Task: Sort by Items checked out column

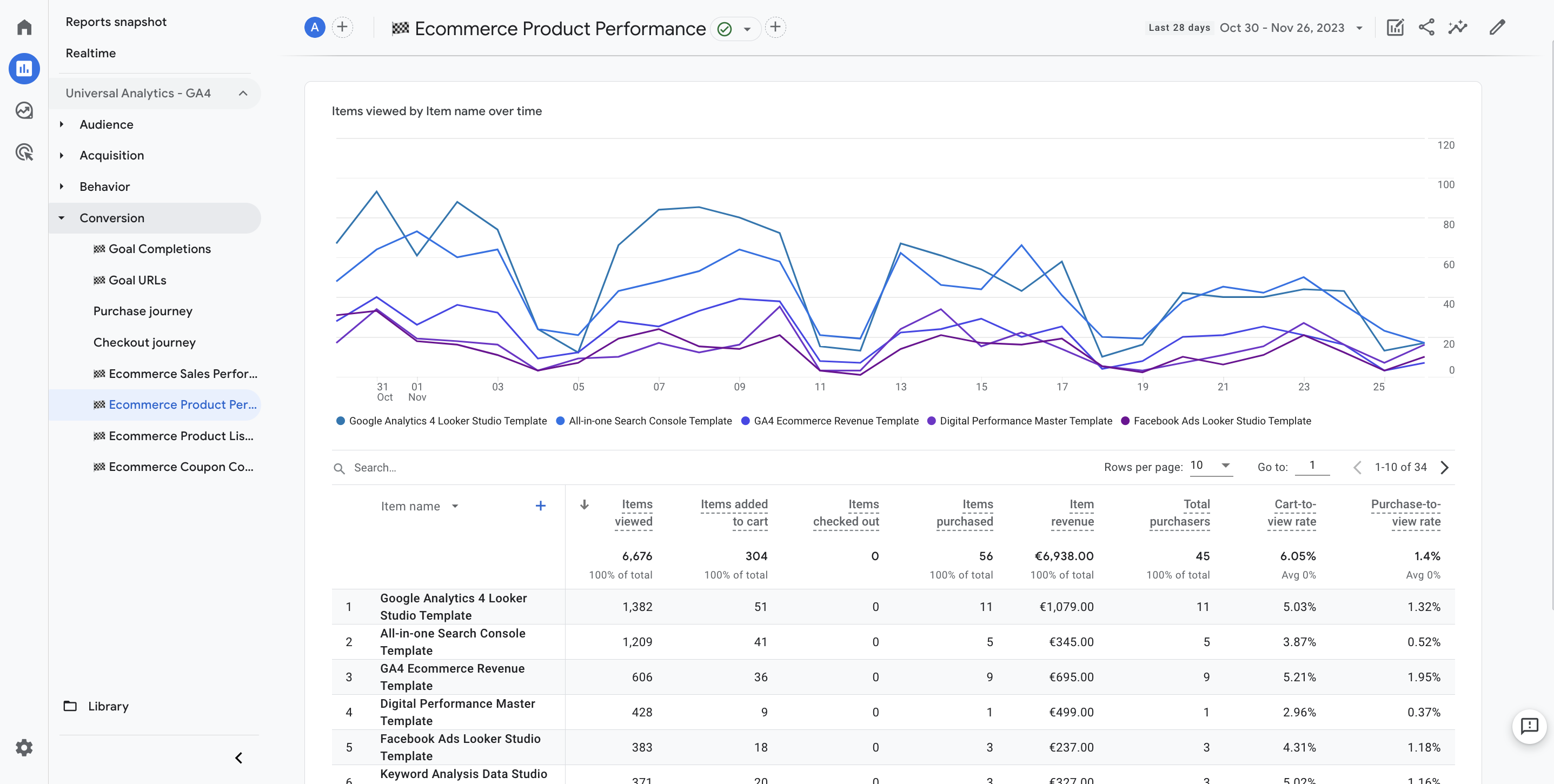Action: click(x=846, y=513)
